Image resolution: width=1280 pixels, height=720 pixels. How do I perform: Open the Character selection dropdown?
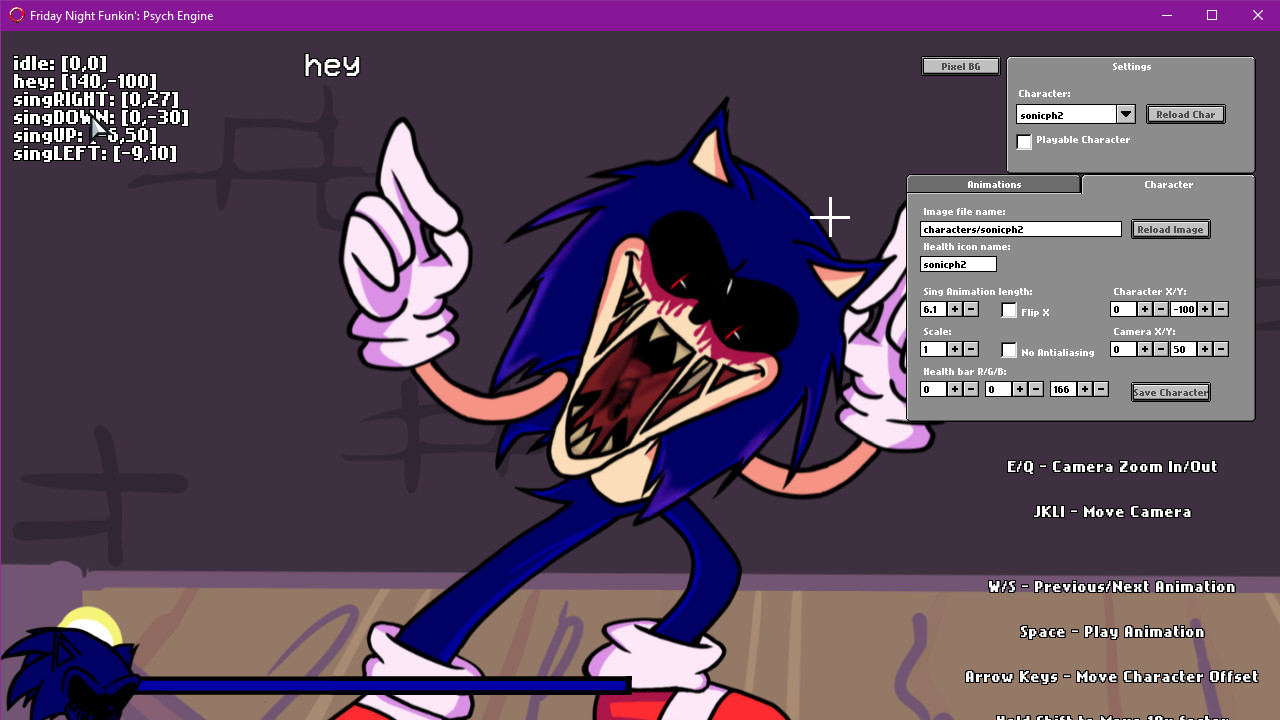tap(1126, 113)
